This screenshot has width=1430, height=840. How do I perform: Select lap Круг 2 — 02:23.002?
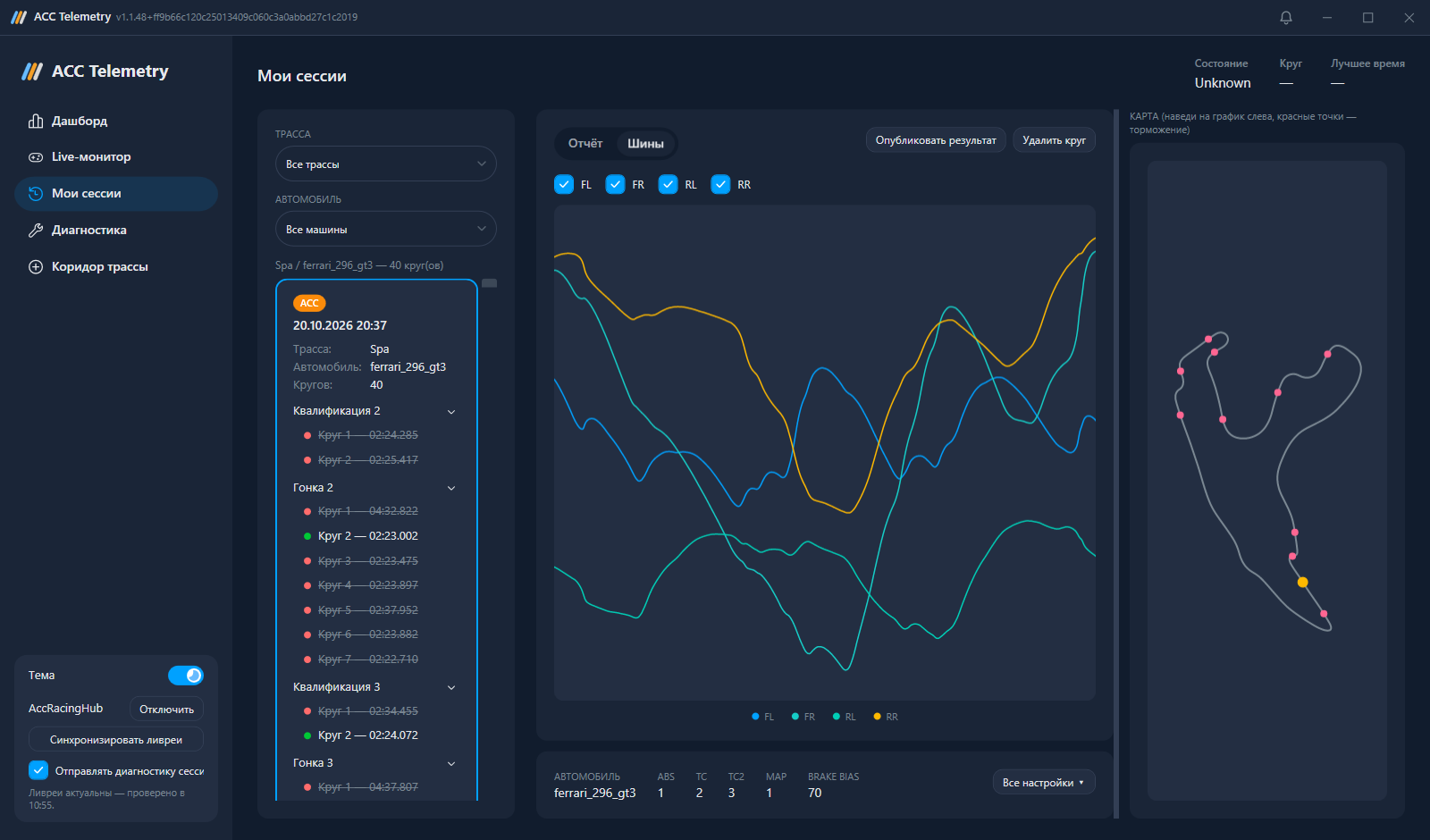[367, 536]
